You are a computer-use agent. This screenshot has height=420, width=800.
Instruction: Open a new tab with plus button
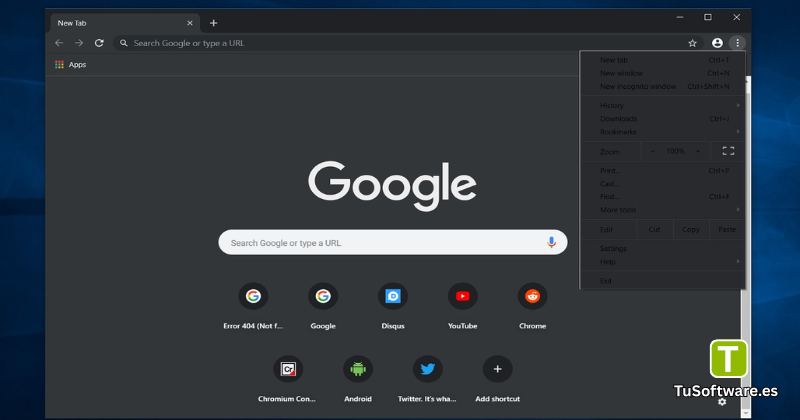tap(214, 23)
